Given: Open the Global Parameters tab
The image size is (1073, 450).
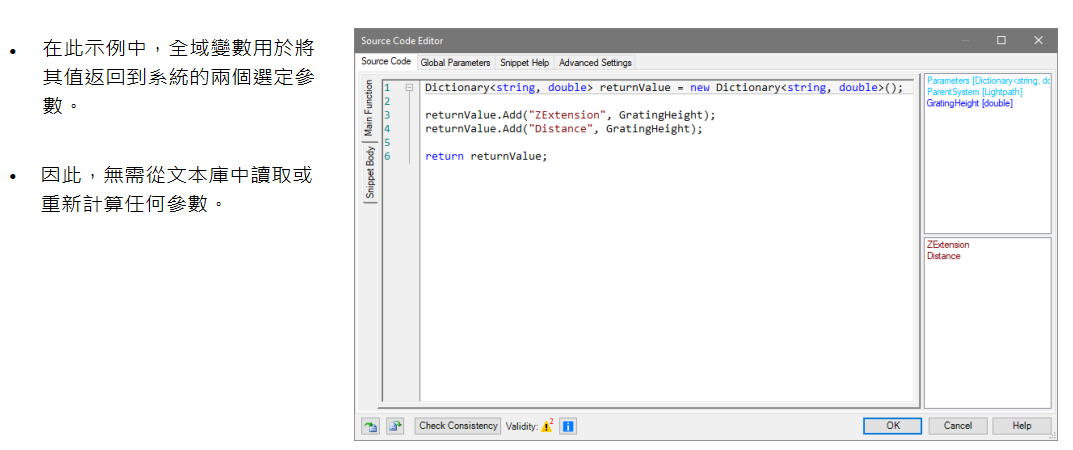Looking at the screenshot, I should click(455, 62).
